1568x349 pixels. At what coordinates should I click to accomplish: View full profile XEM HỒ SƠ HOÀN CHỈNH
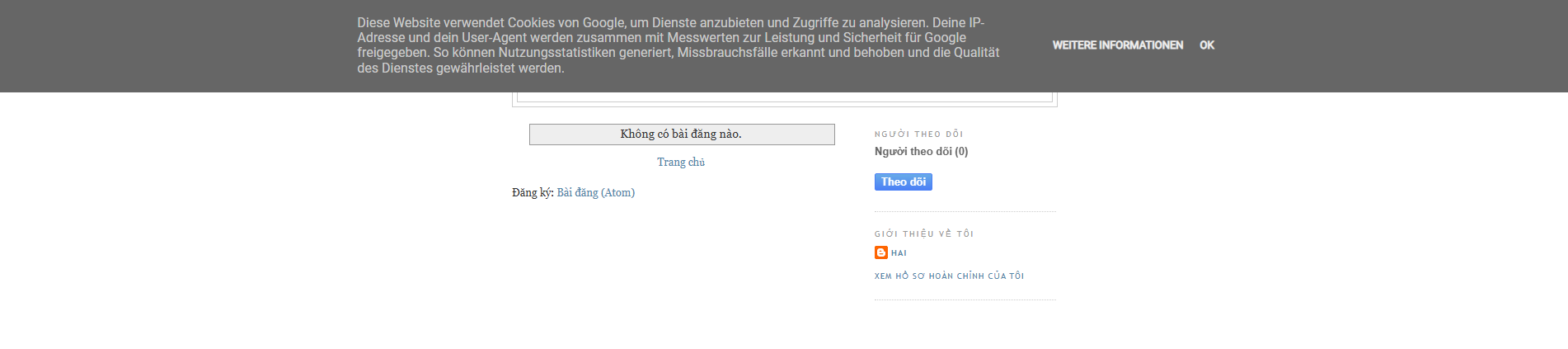tap(950, 276)
